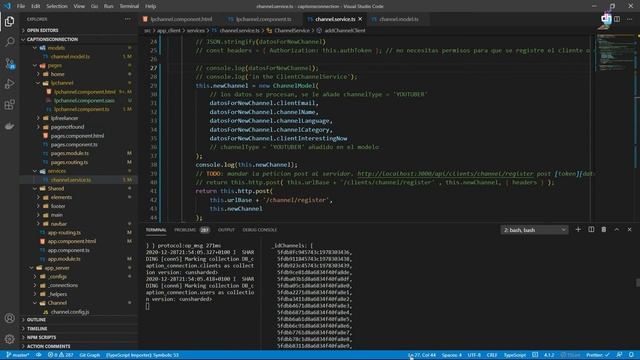Screen dimensions: 640x360
Task: Maximize terminal panel with up chevron
Action: click(617, 230)
